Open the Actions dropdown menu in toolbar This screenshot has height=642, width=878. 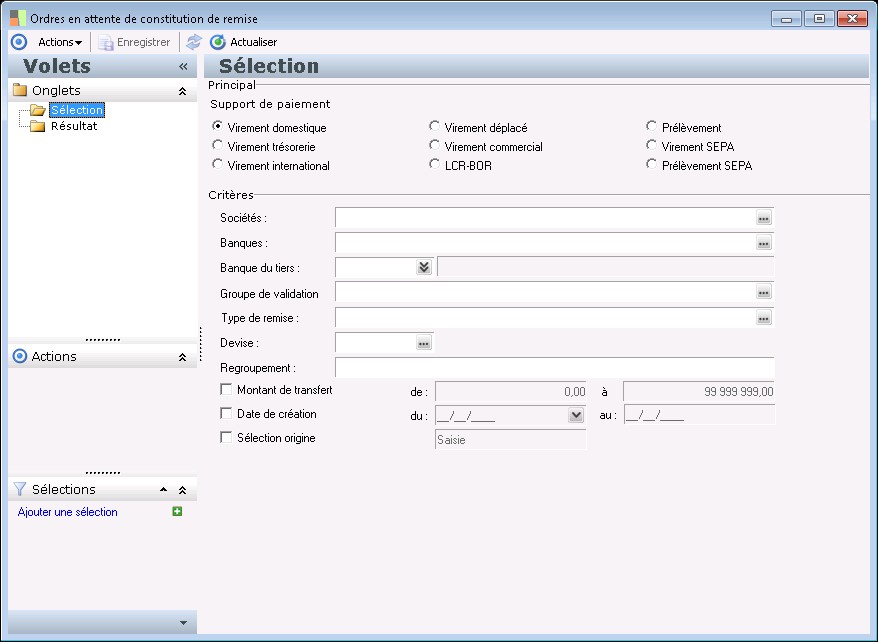60,42
